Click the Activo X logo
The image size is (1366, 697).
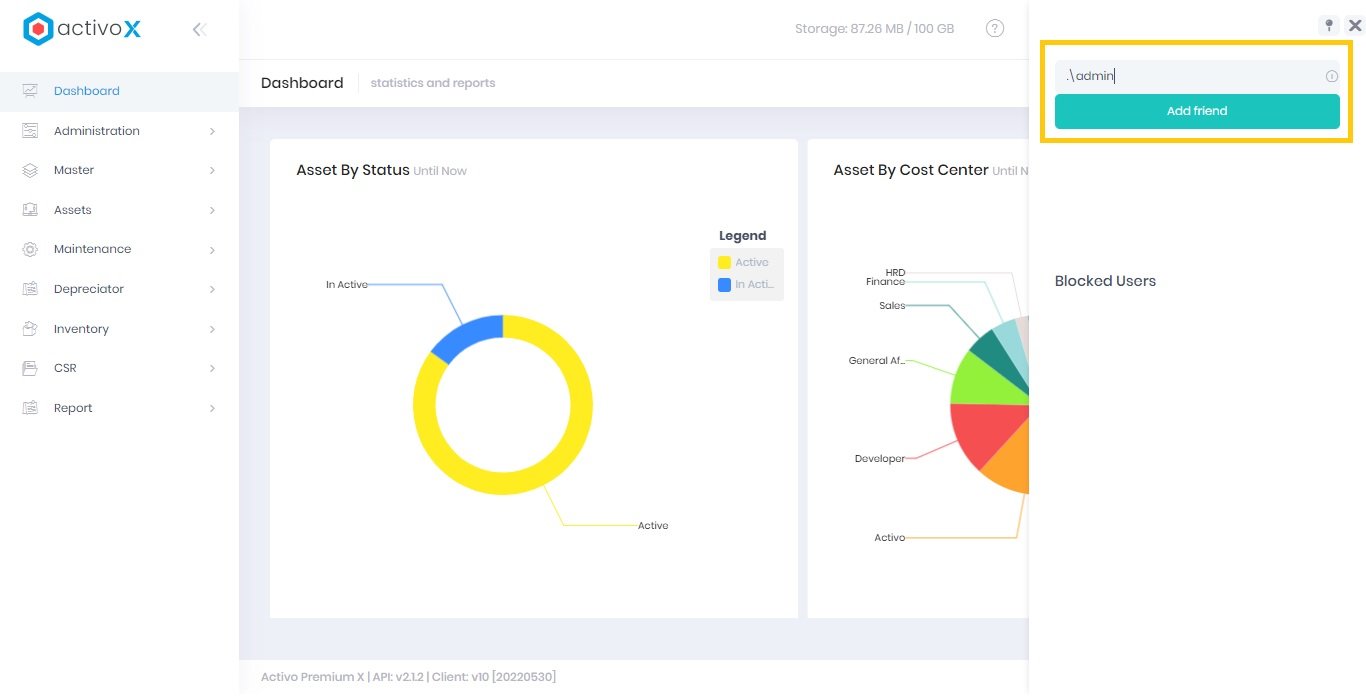[82, 29]
